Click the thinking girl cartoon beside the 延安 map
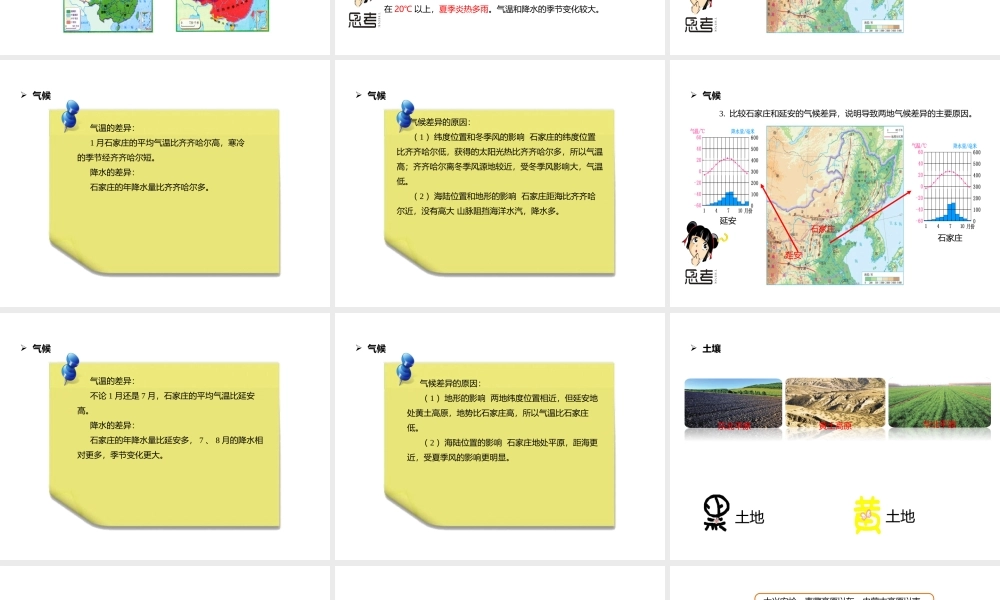The image size is (1000, 600). click(703, 243)
